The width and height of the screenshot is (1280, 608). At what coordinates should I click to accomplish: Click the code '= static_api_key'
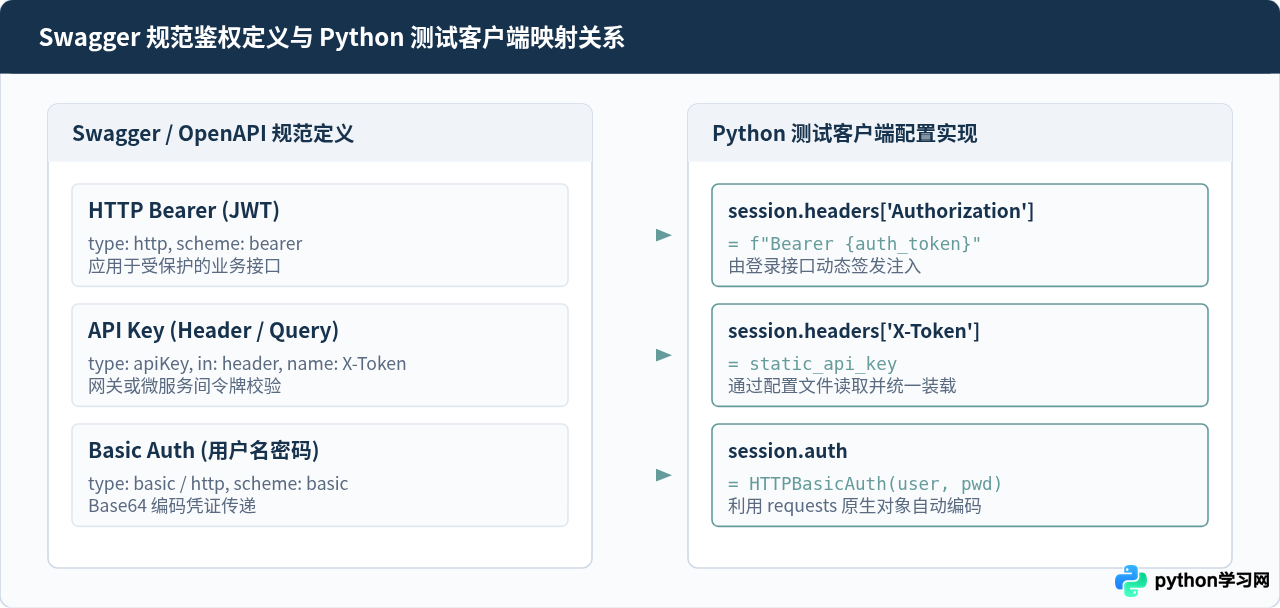(812, 364)
